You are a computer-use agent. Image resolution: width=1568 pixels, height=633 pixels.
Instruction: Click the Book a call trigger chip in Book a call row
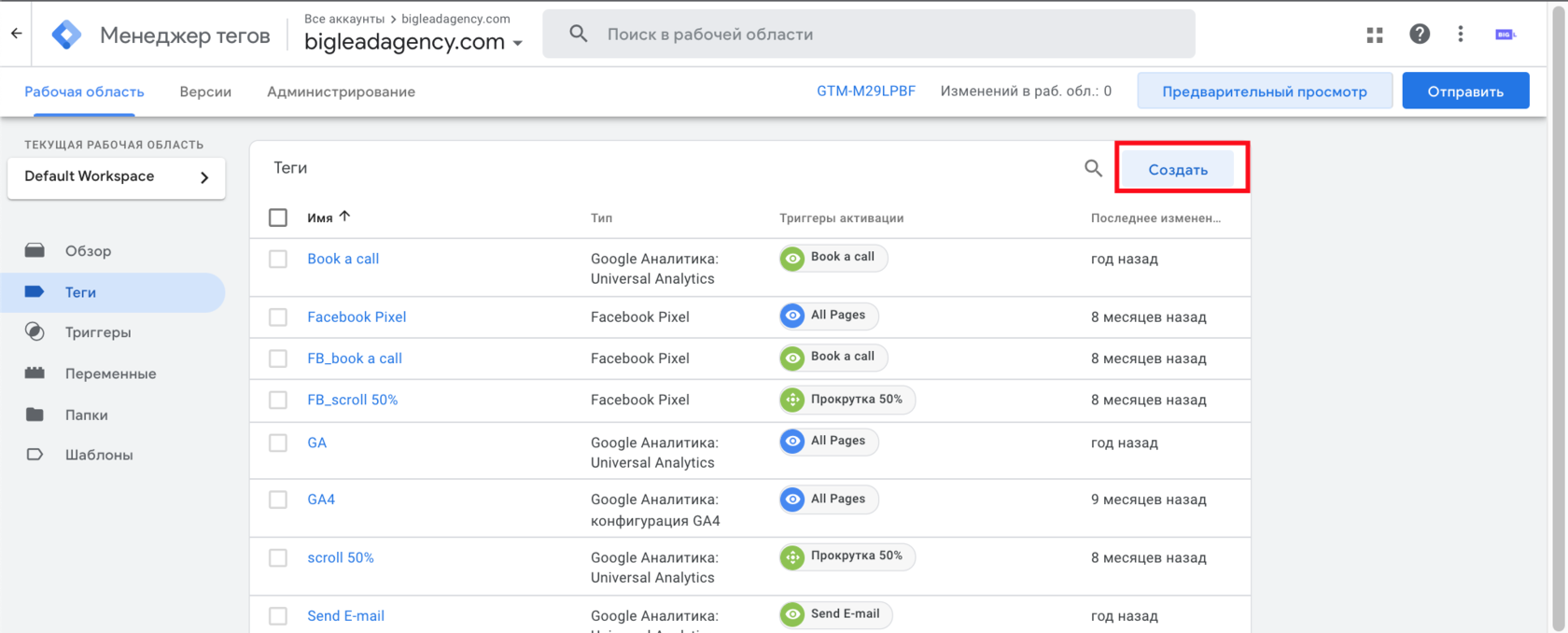833,258
